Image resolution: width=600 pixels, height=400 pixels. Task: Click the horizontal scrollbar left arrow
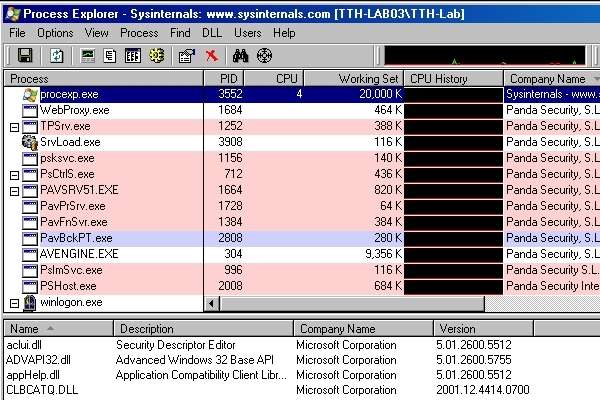212,304
